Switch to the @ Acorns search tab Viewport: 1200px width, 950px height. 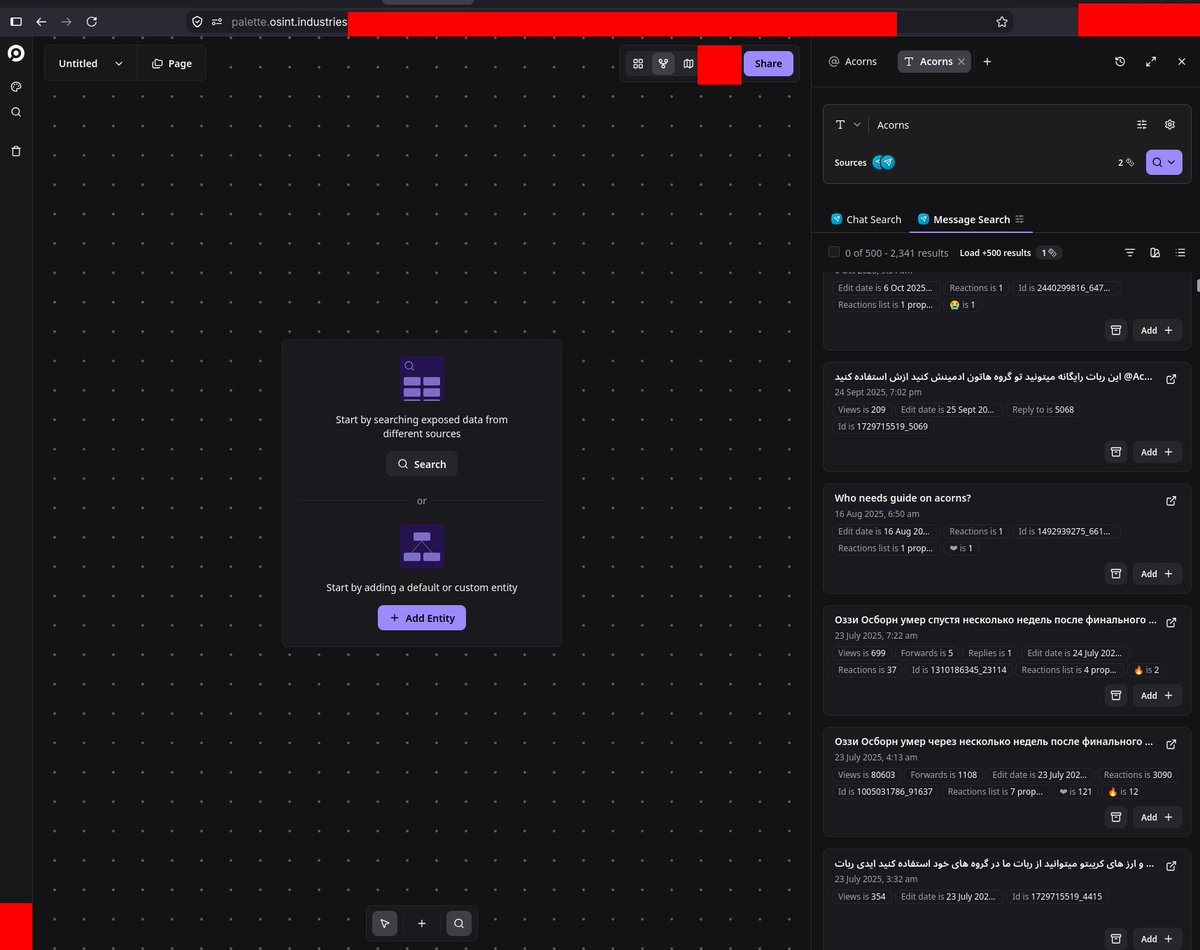853,62
